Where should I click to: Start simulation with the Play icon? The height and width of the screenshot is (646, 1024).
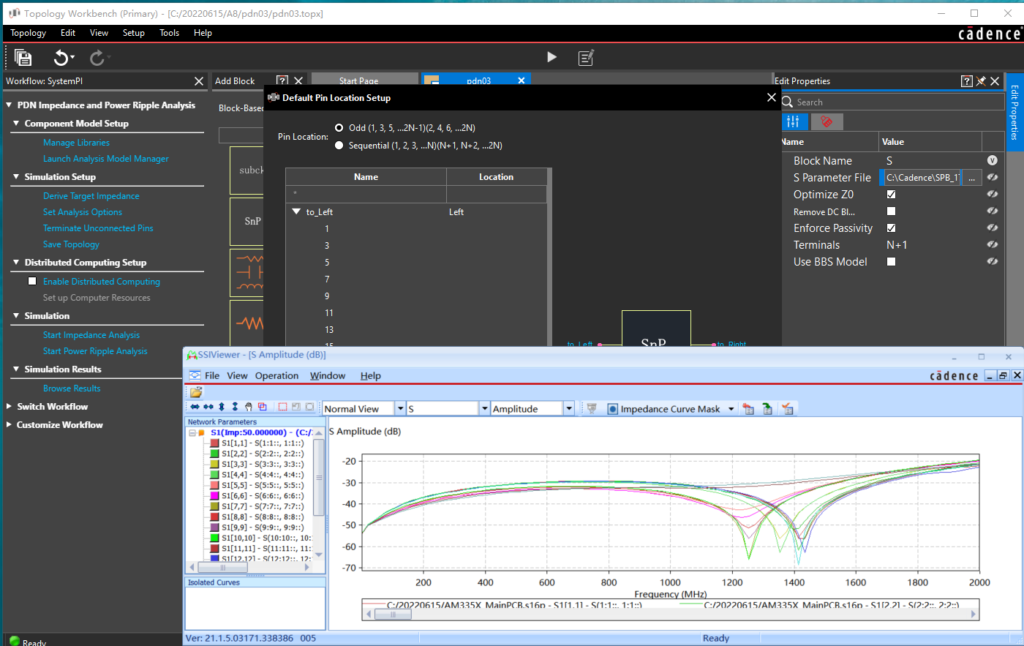coord(552,58)
